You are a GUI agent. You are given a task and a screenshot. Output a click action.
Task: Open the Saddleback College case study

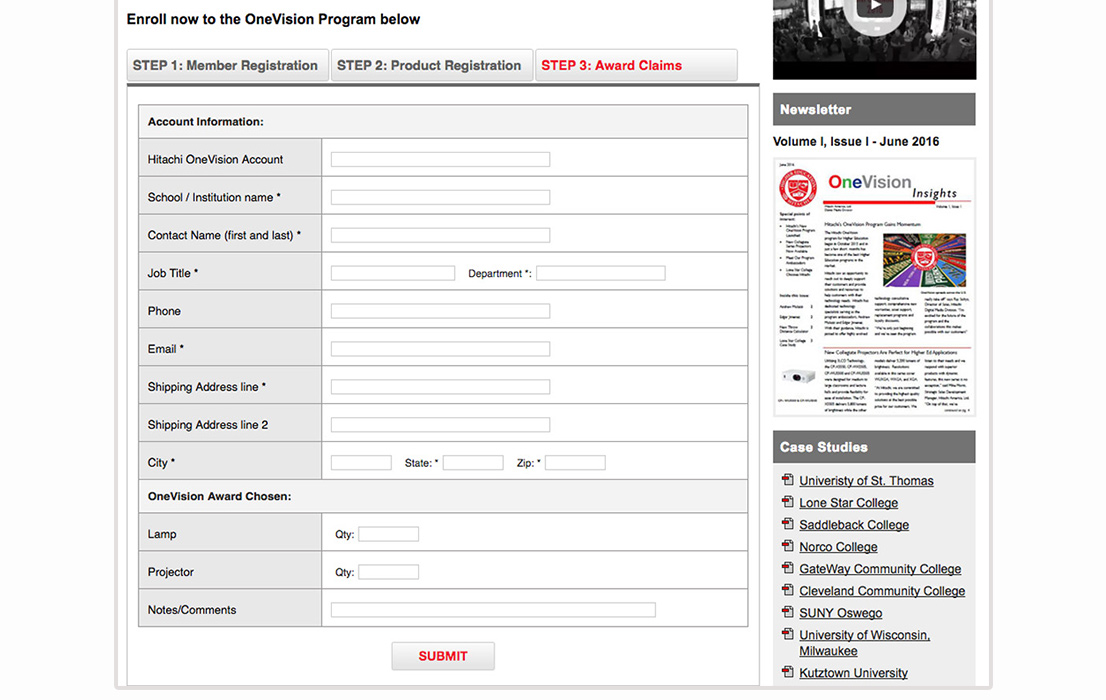point(854,525)
